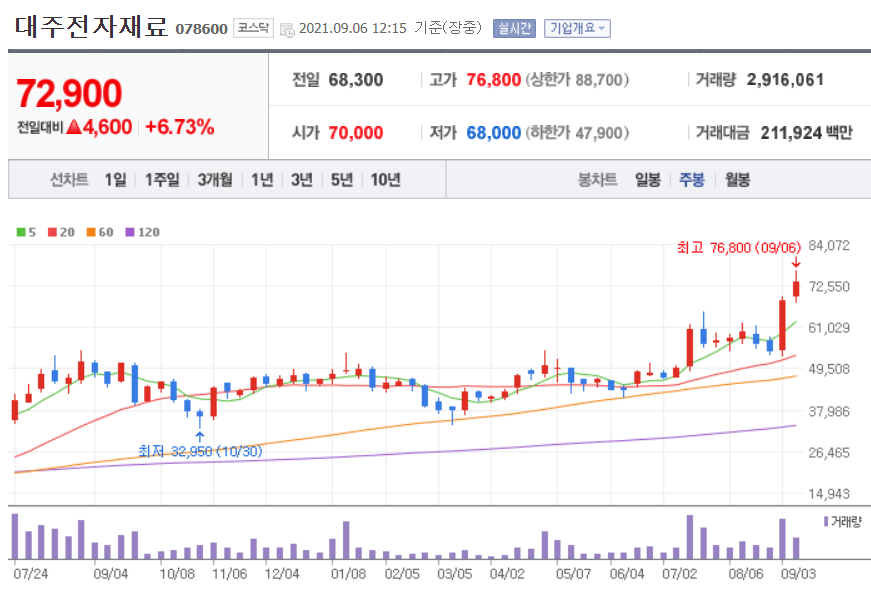The height and width of the screenshot is (591, 871).
Task: Click the 84,072 price axis label
Action: click(829, 246)
